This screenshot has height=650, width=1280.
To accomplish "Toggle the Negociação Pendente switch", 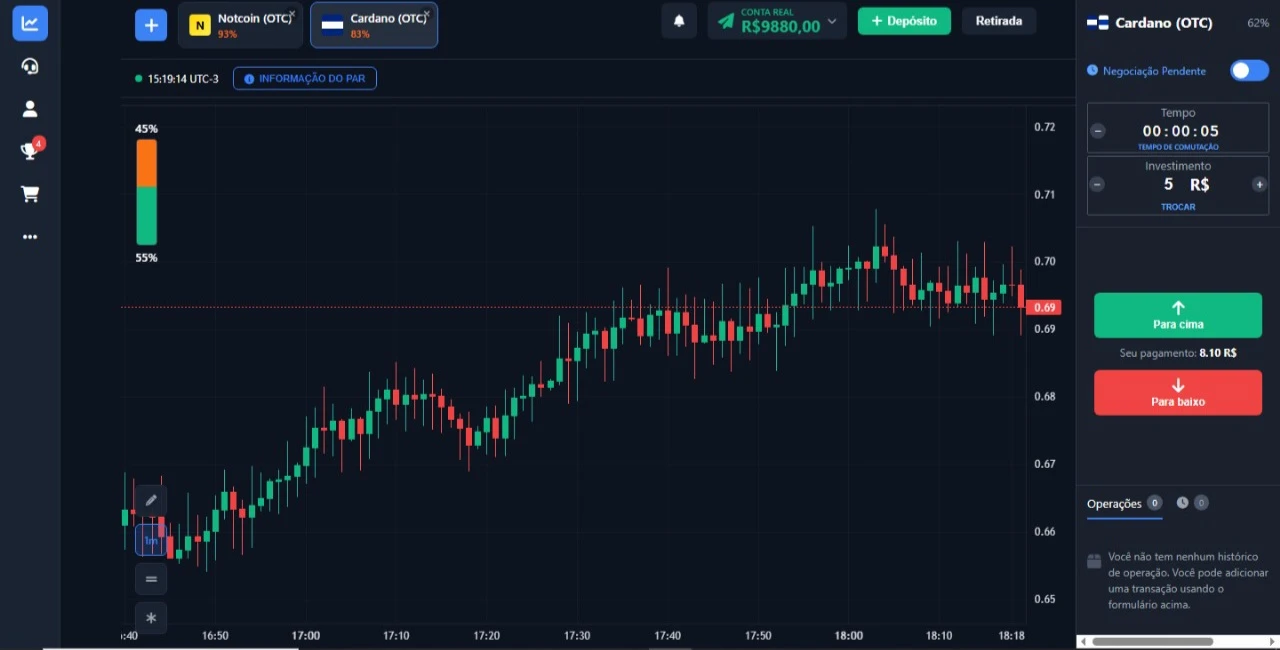I will pos(1248,70).
